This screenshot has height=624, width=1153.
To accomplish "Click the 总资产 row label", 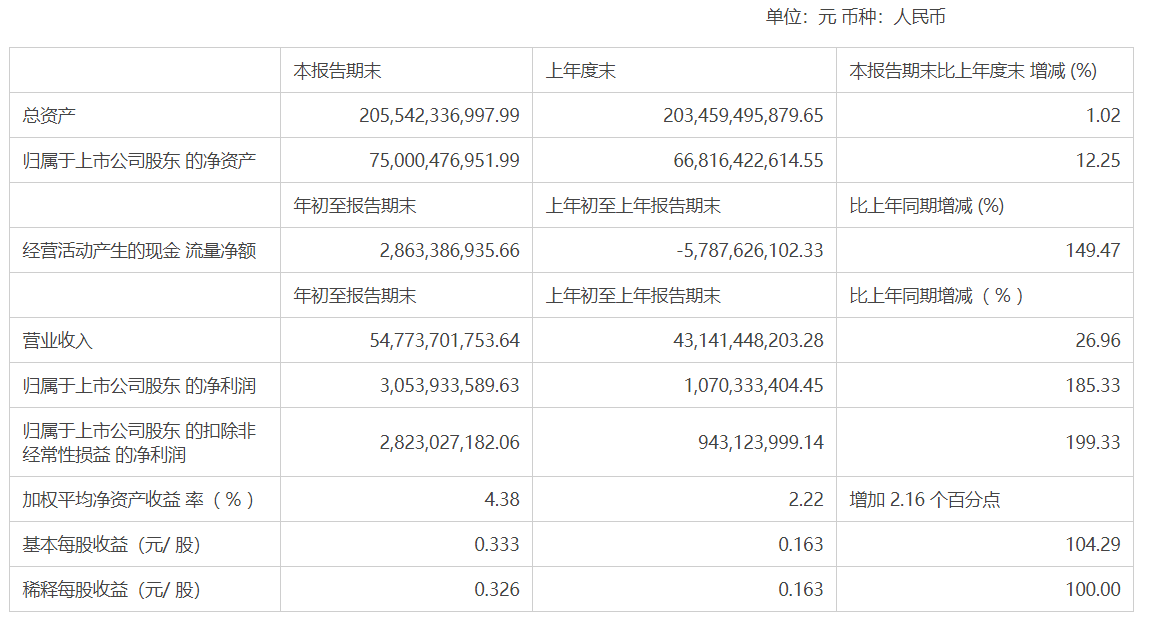I will 49,116.
